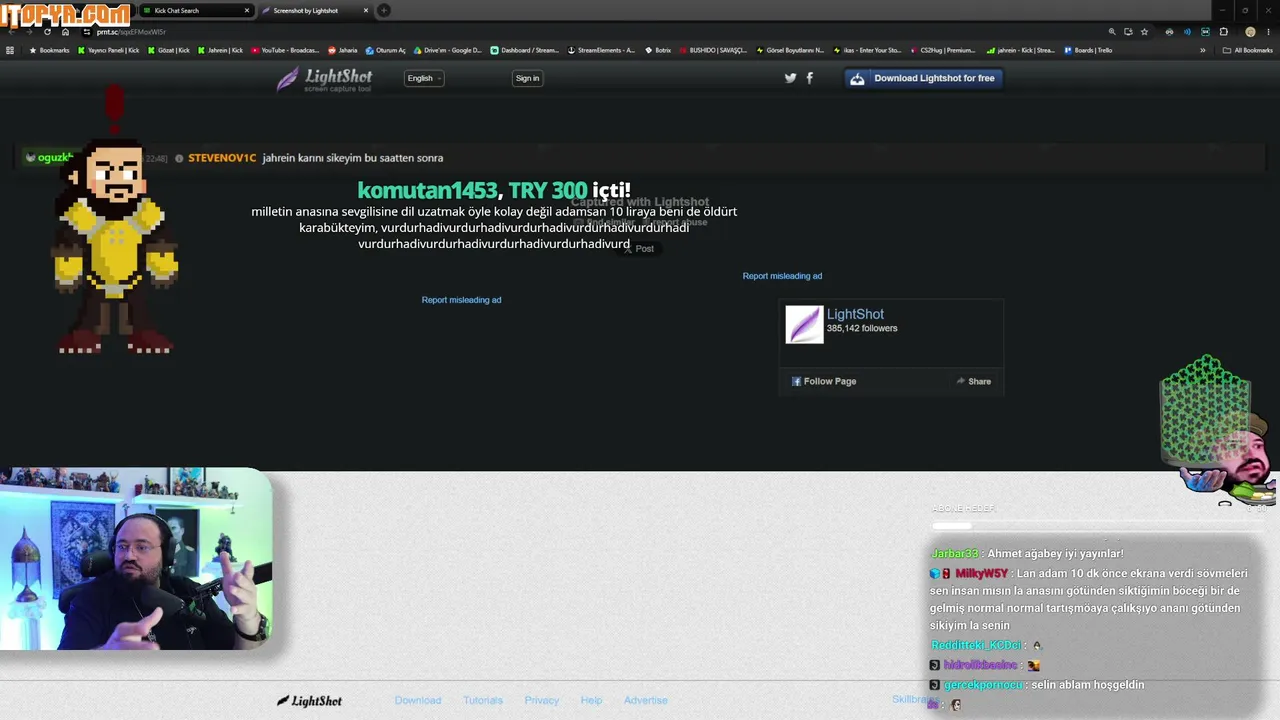Viewport: 1280px width, 720px height.
Task: Open YouTube - Broadcas... bookmark
Action: tap(285, 50)
